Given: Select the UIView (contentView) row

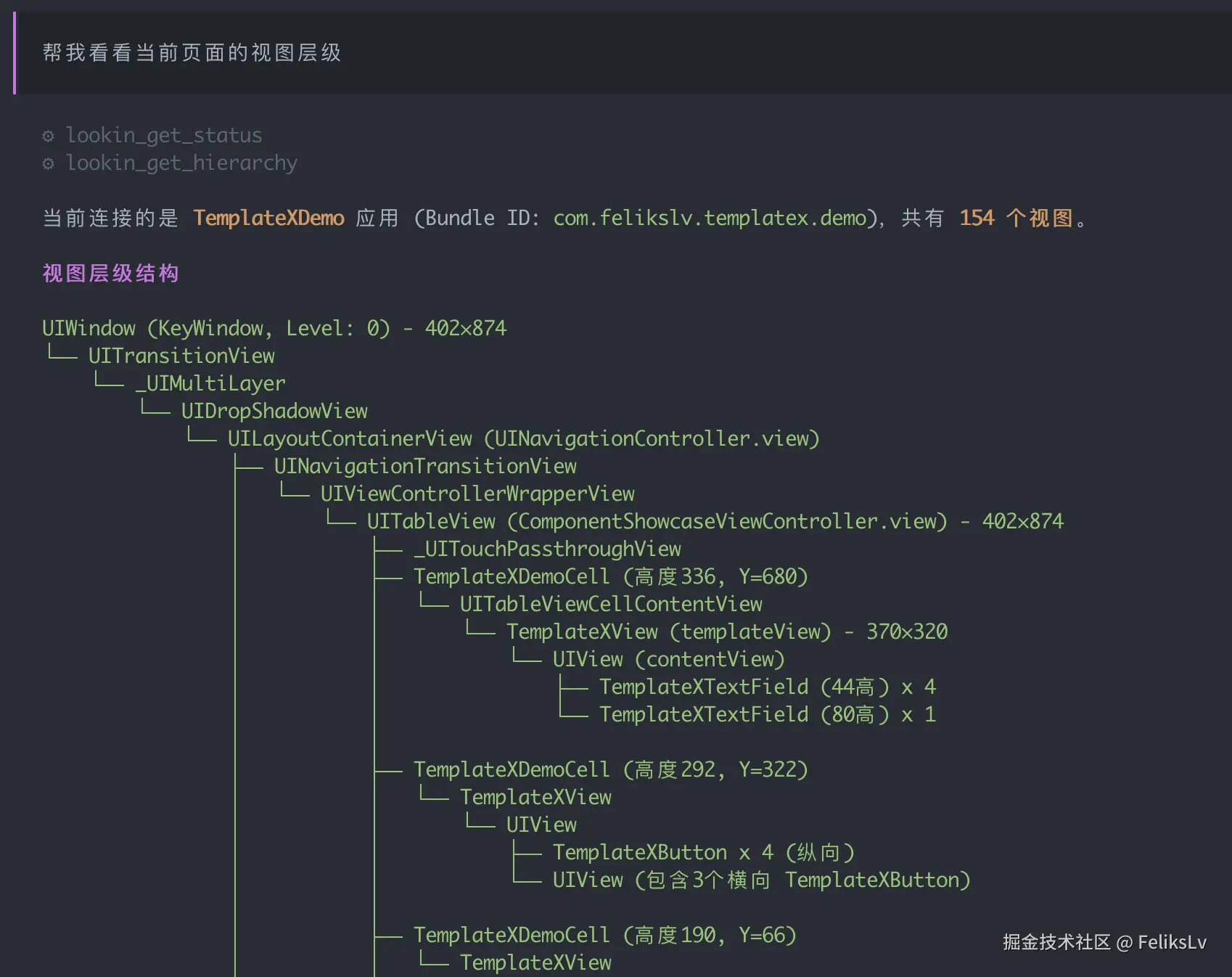Looking at the screenshot, I should click(669, 660).
